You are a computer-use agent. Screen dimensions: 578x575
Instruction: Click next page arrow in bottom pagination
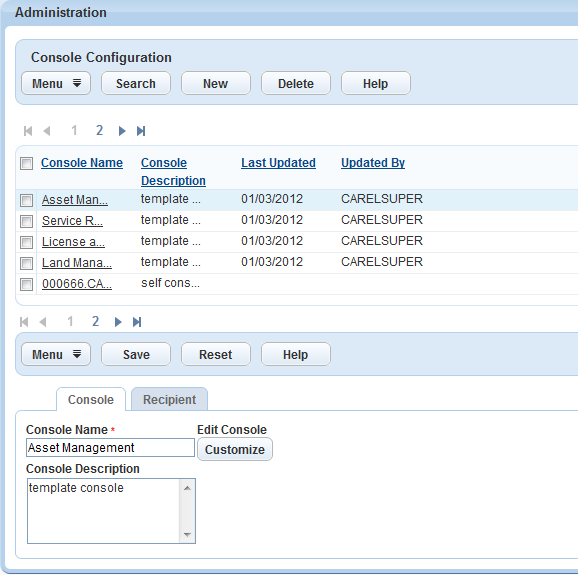(118, 322)
